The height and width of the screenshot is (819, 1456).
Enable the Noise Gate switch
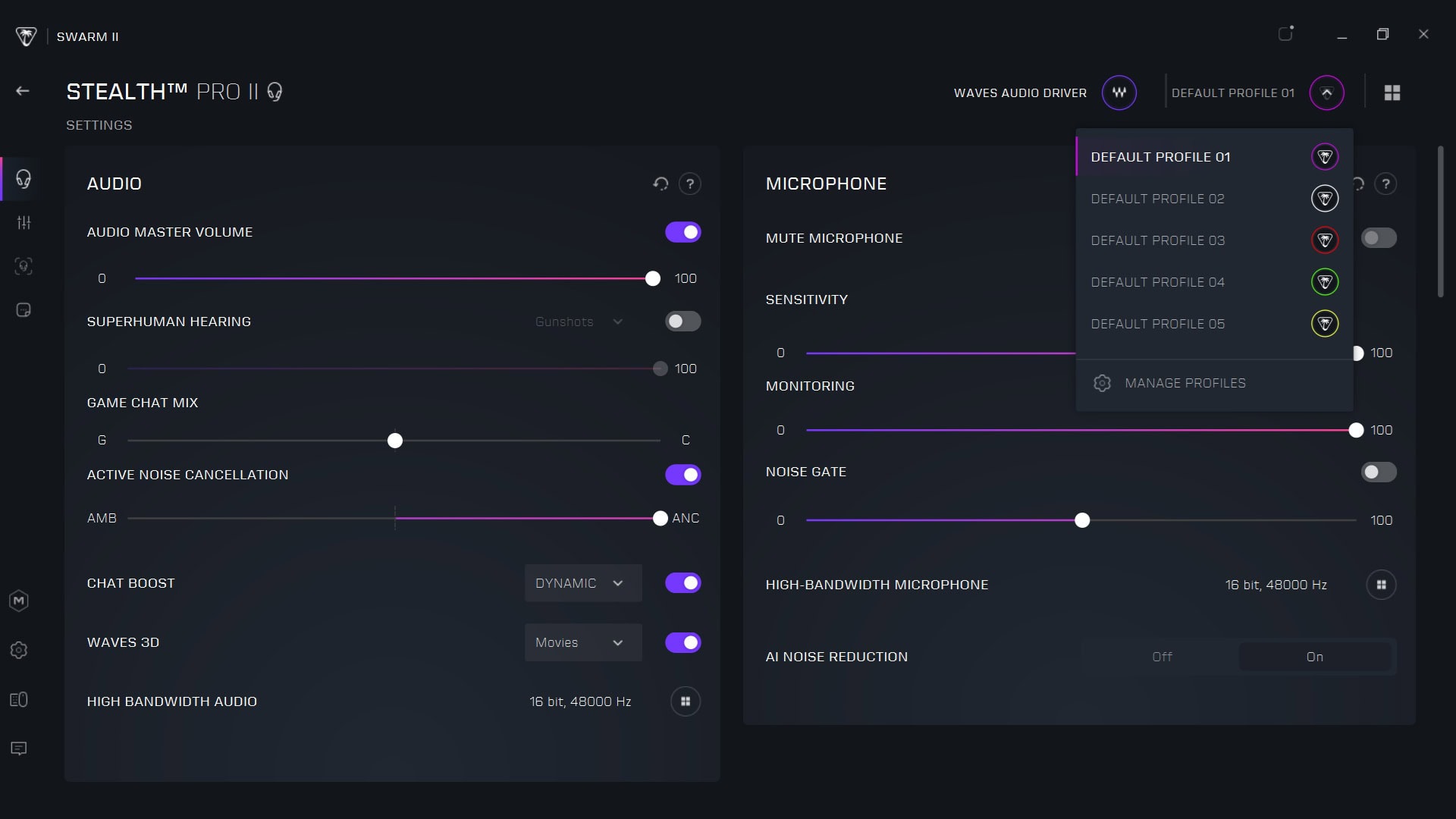point(1379,472)
